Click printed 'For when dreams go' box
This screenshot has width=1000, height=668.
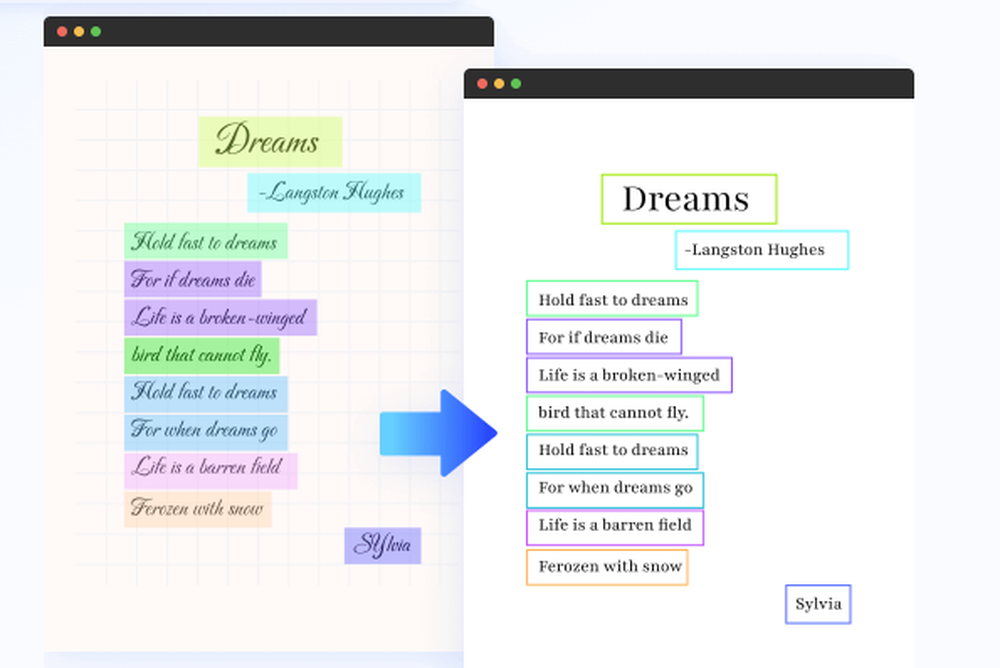tap(615, 490)
